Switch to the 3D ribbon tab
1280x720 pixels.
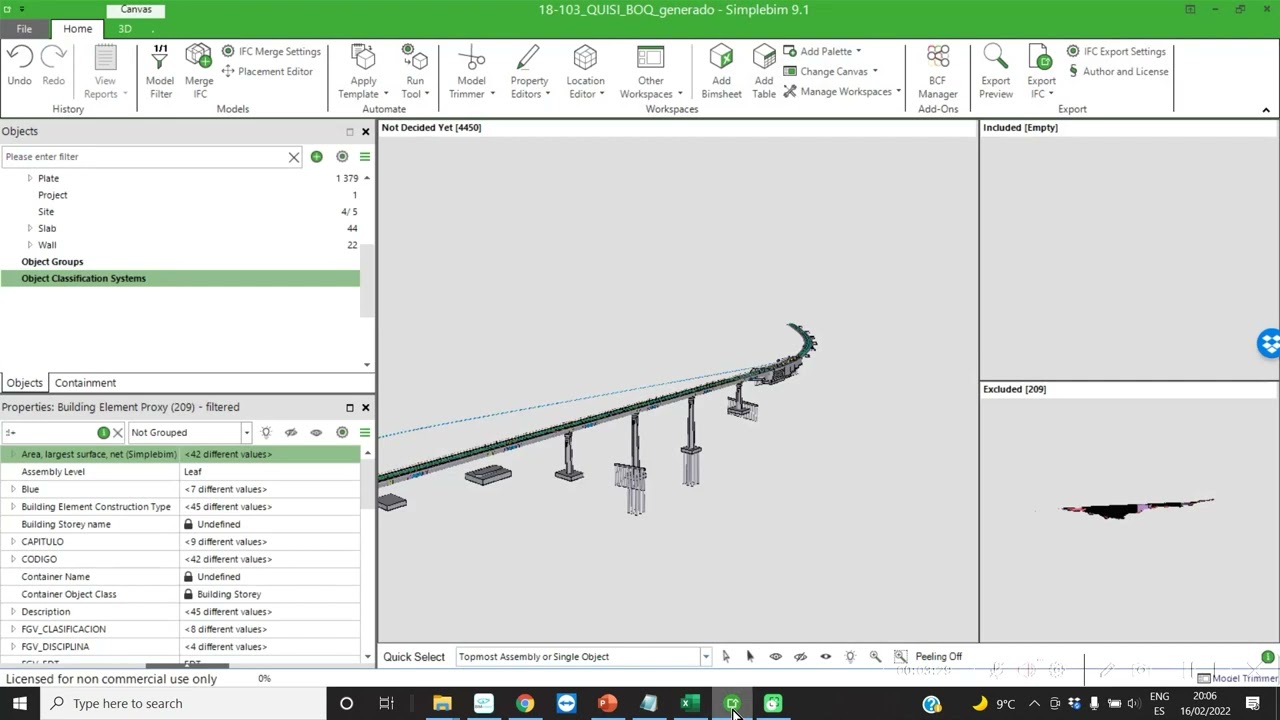125,29
